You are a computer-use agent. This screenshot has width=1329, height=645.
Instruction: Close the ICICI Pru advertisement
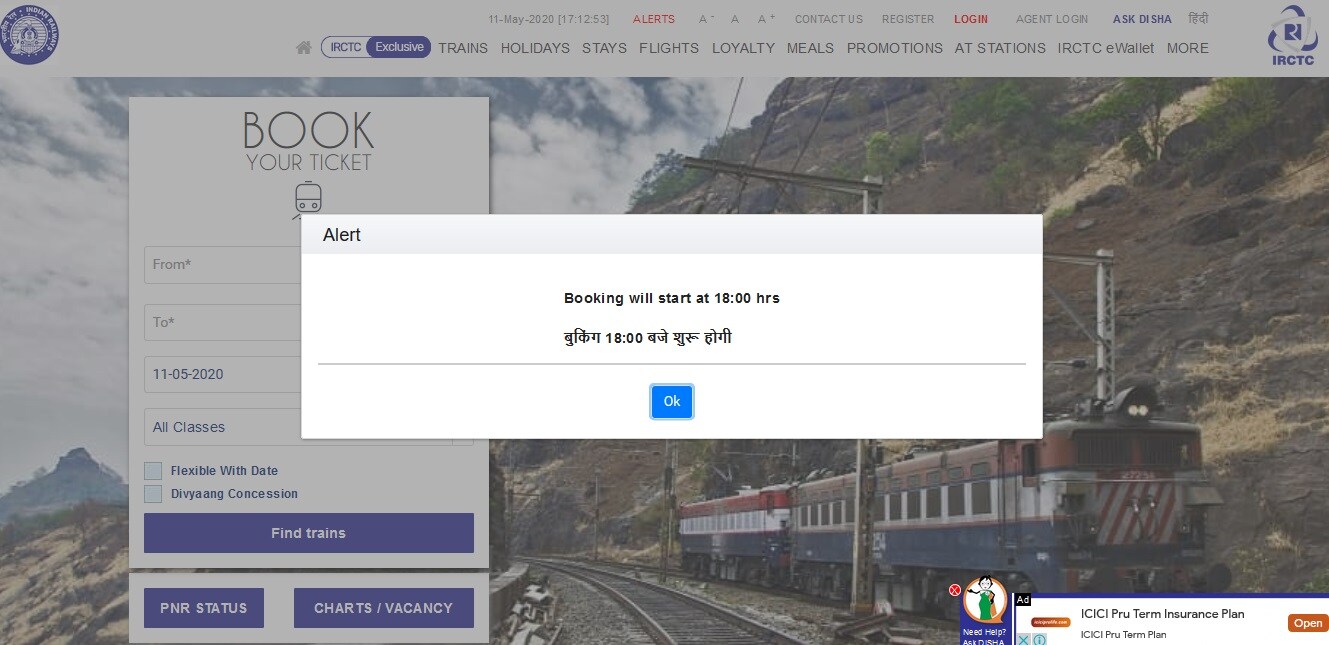pos(1023,639)
